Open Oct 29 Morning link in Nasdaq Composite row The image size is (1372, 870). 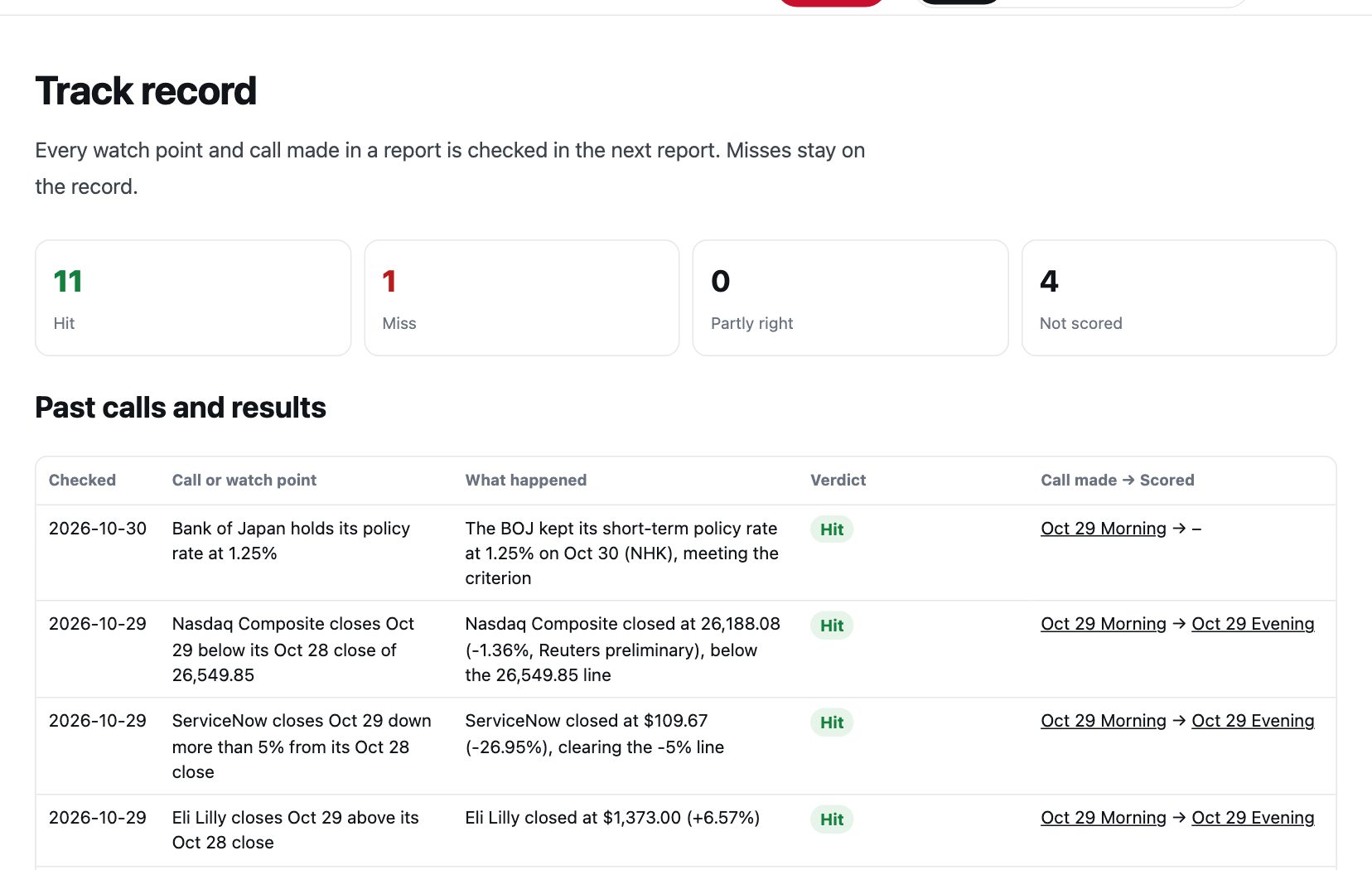tap(1103, 624)
